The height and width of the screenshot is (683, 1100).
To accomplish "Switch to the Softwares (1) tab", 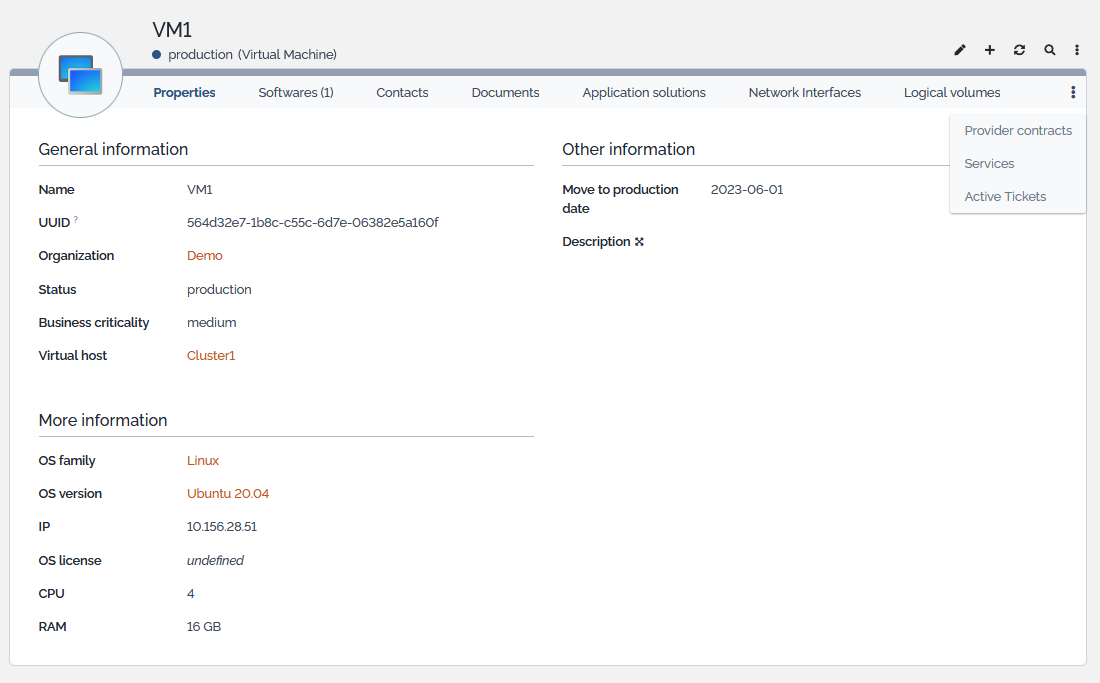I will pyautogui.click(x=296, y=93).
